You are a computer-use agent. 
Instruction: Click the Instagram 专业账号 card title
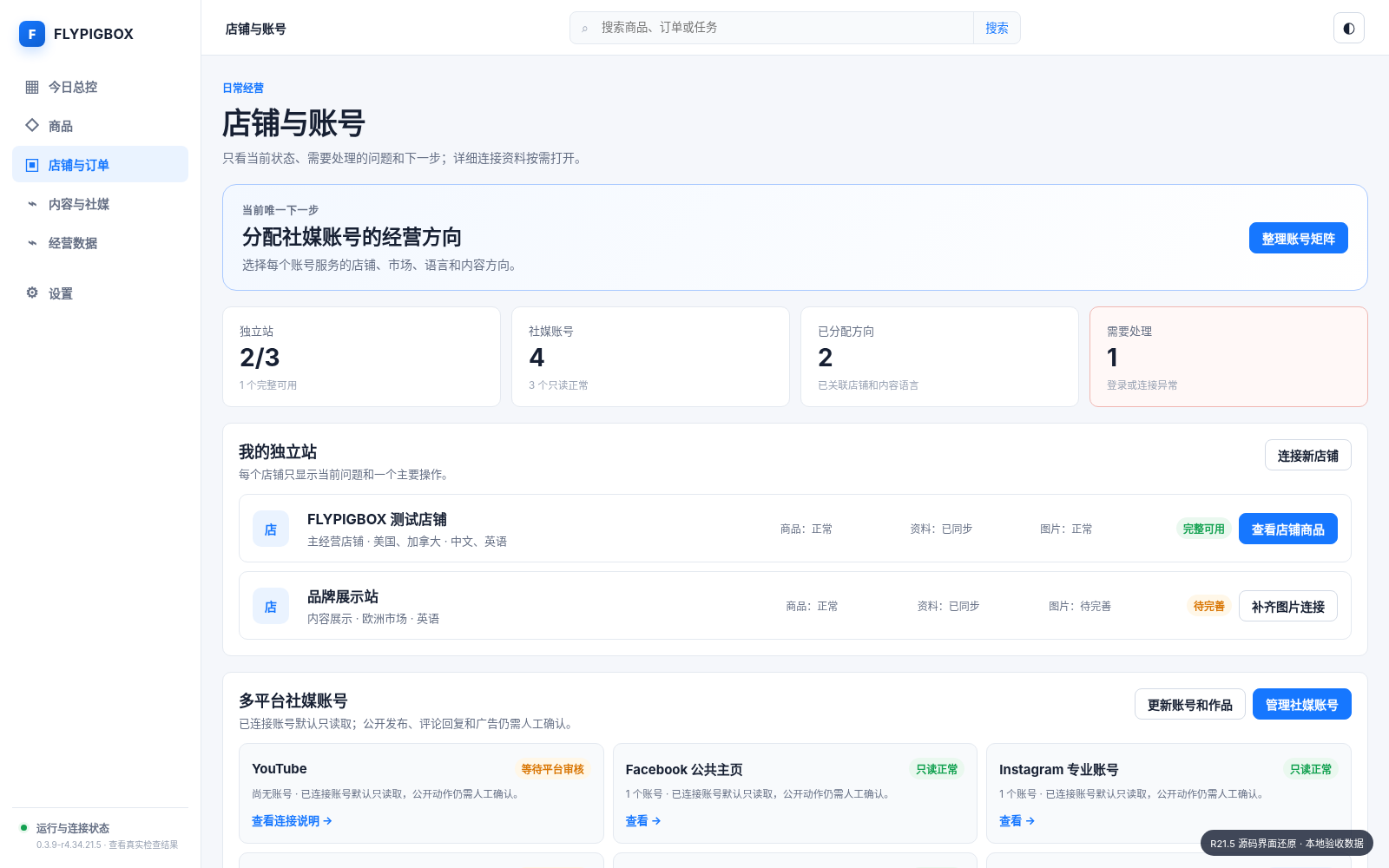coord(1059,770)
